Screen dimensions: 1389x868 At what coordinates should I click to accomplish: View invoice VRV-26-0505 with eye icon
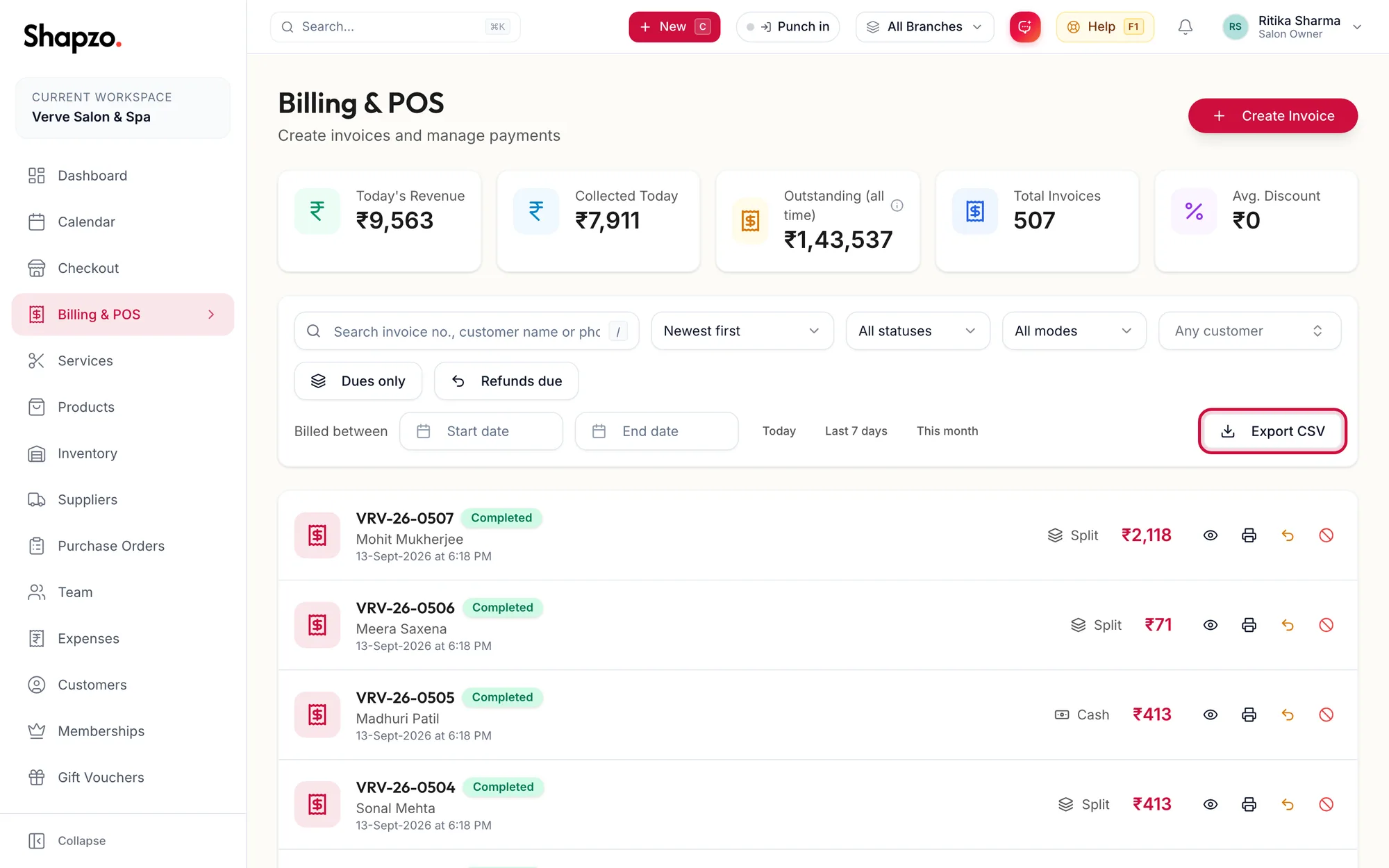(1211, 715)
